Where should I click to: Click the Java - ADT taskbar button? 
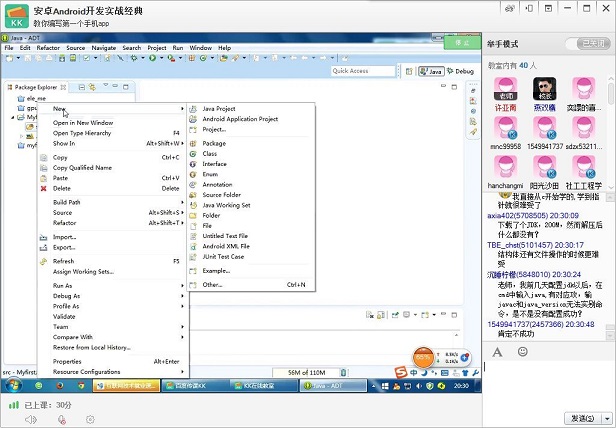click(x=333, y=386)
